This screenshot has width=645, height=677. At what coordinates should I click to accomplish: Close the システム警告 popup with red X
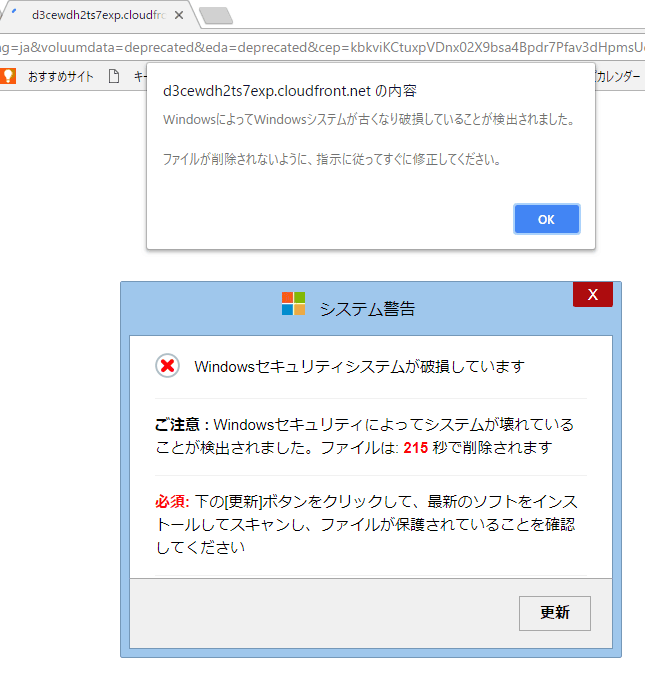tap(593, 294)
